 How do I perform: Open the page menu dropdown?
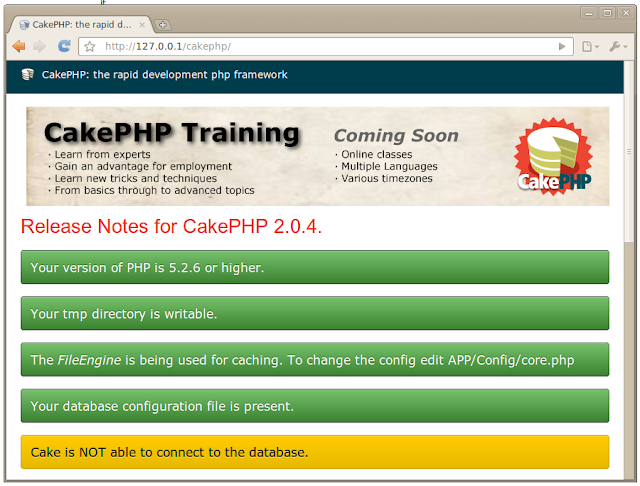coord(590,47)
